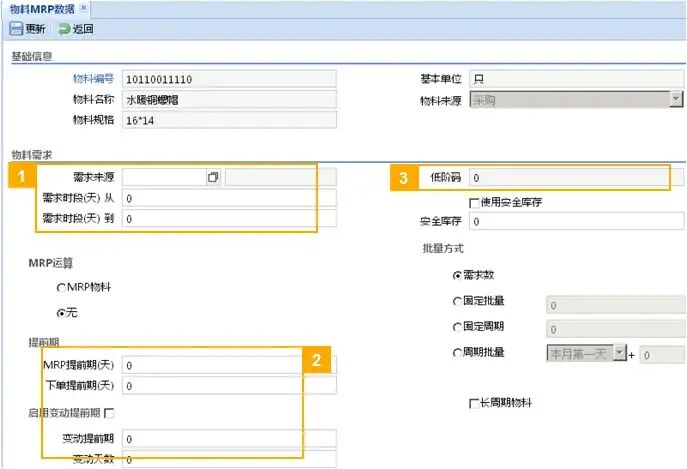Close the 物料MRP数据 tab
Screen dimensions: 687x469
[84, 8]
